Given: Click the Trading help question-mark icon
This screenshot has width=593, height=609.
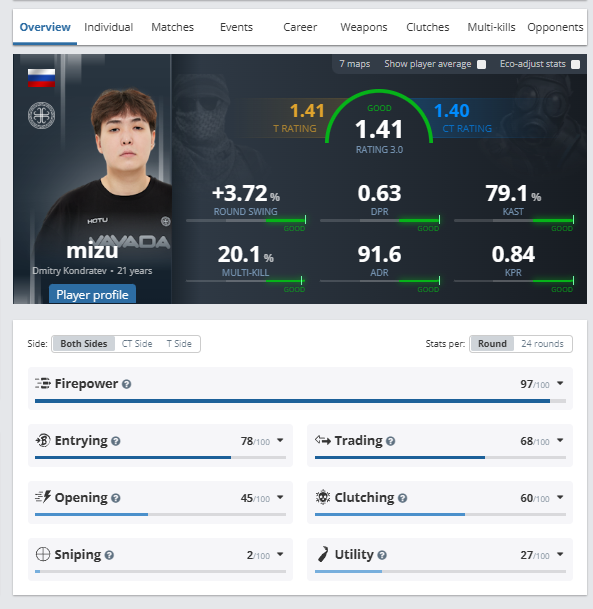Looking at the screenshot, I should click(391, 441).
